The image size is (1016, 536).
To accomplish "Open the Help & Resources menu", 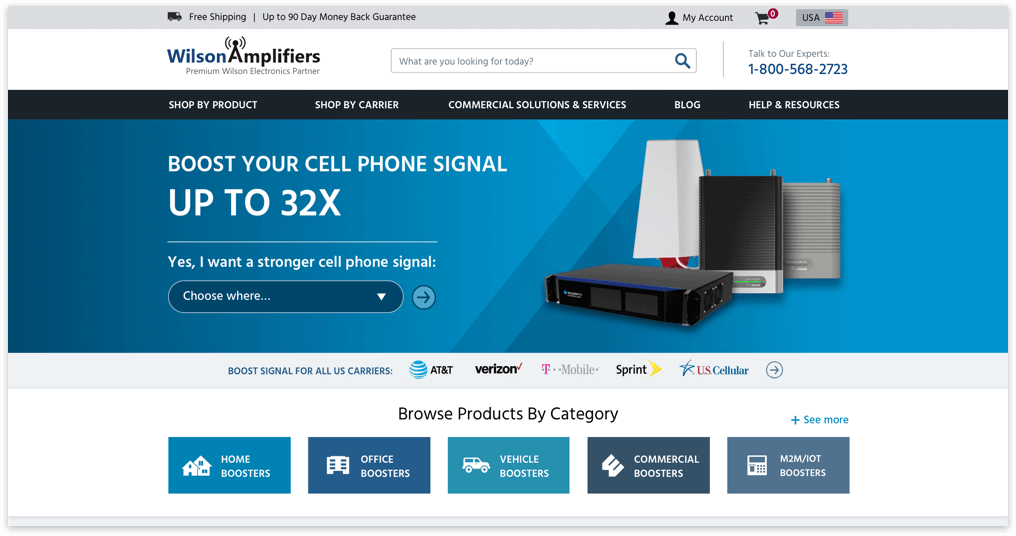I will [x=794, y=105].
